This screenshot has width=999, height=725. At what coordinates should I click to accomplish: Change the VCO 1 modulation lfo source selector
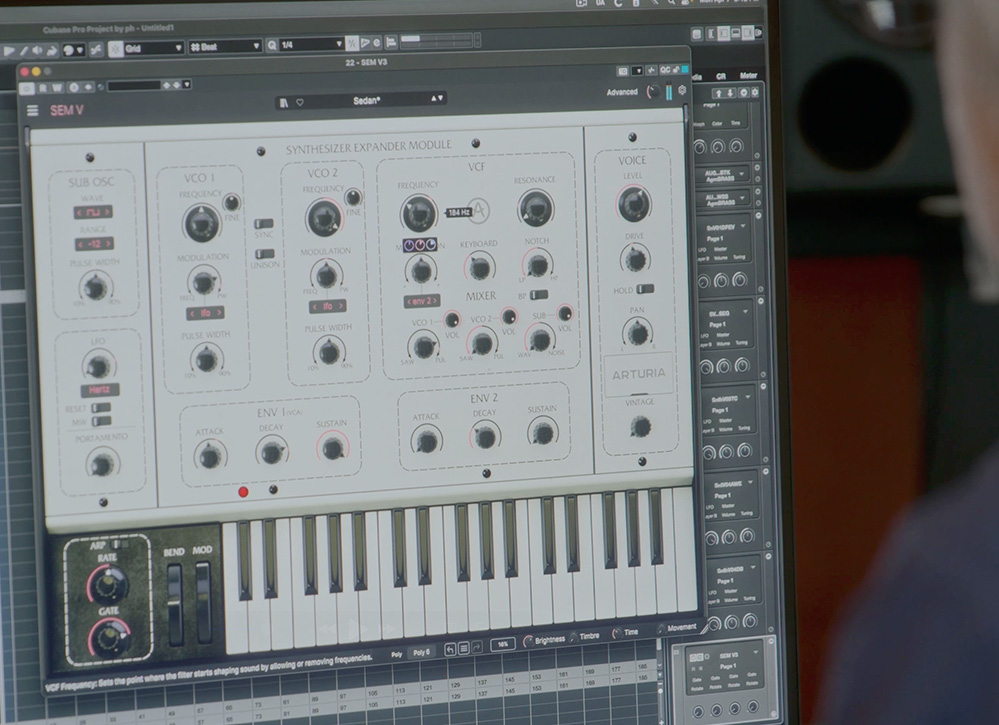[205, 313]
